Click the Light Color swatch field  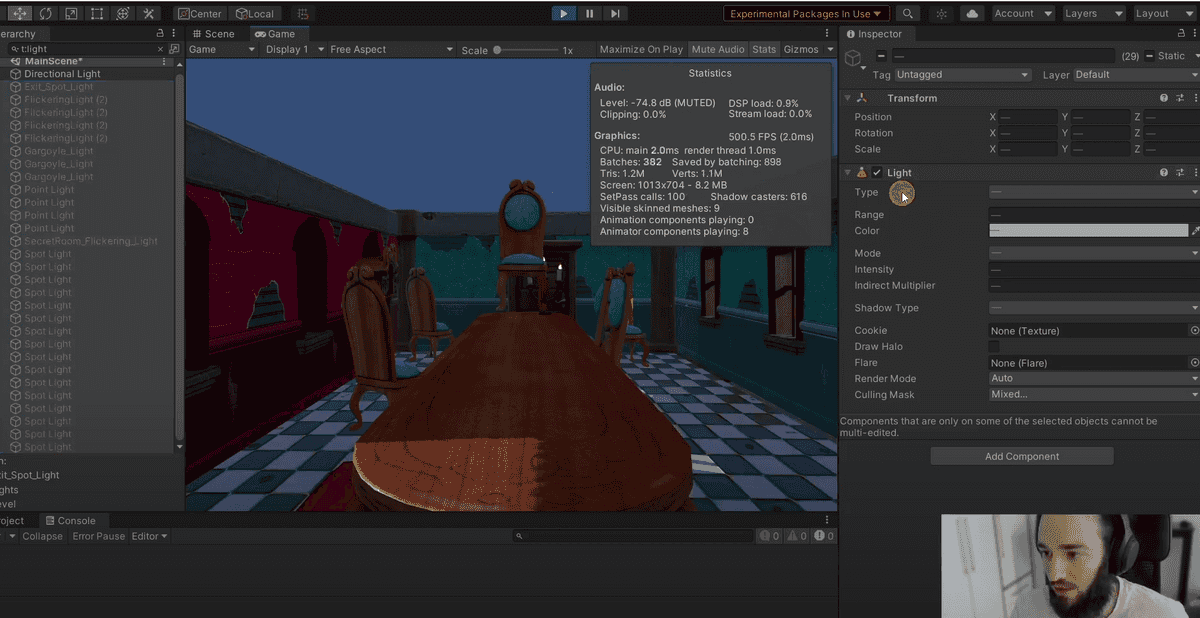pos(1088,231)
